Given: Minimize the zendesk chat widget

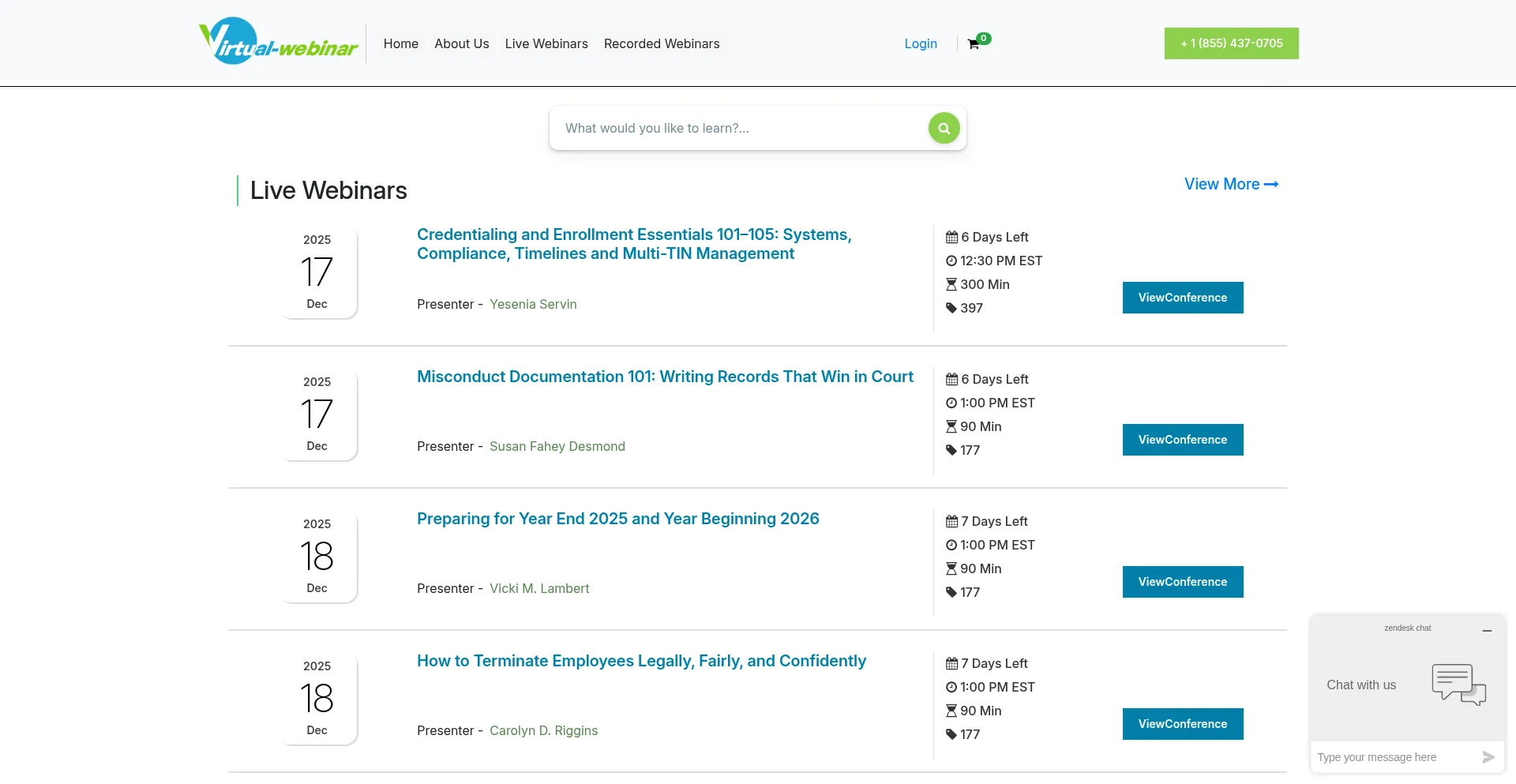Looking at the screenshot, I should (1487, 631).
